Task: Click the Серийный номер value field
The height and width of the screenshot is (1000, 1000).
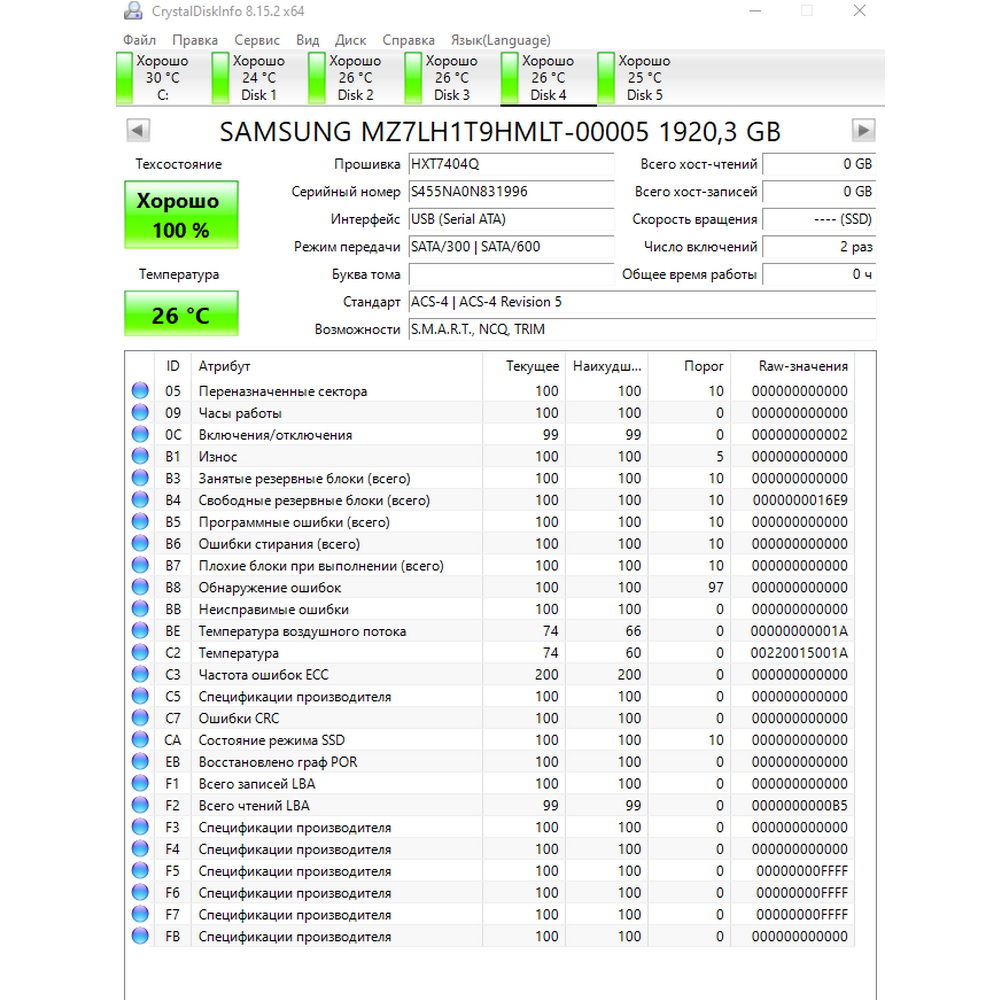Action: pyautogui.click(x=511, y=191)
